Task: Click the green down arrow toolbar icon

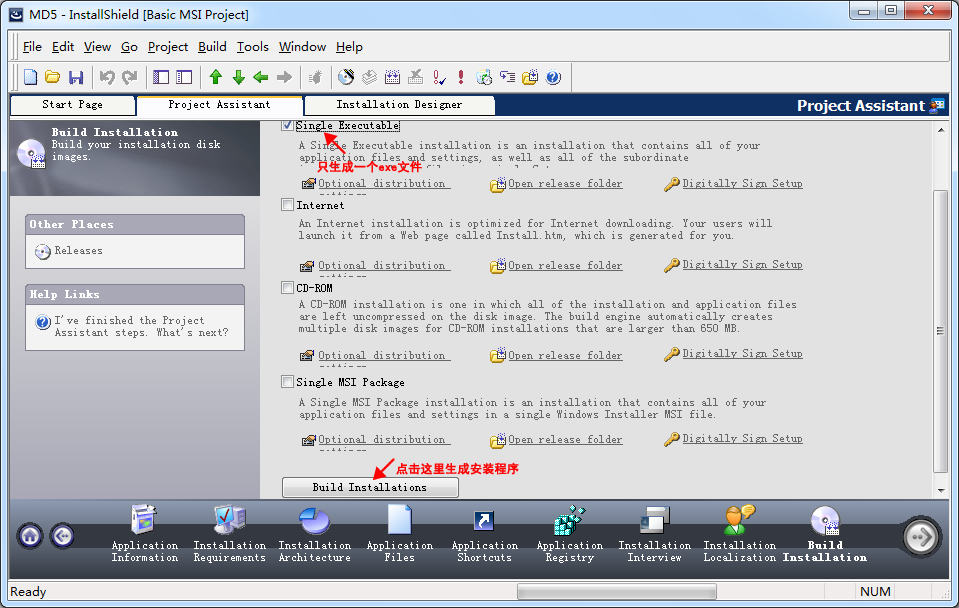Action: point(239,77)
